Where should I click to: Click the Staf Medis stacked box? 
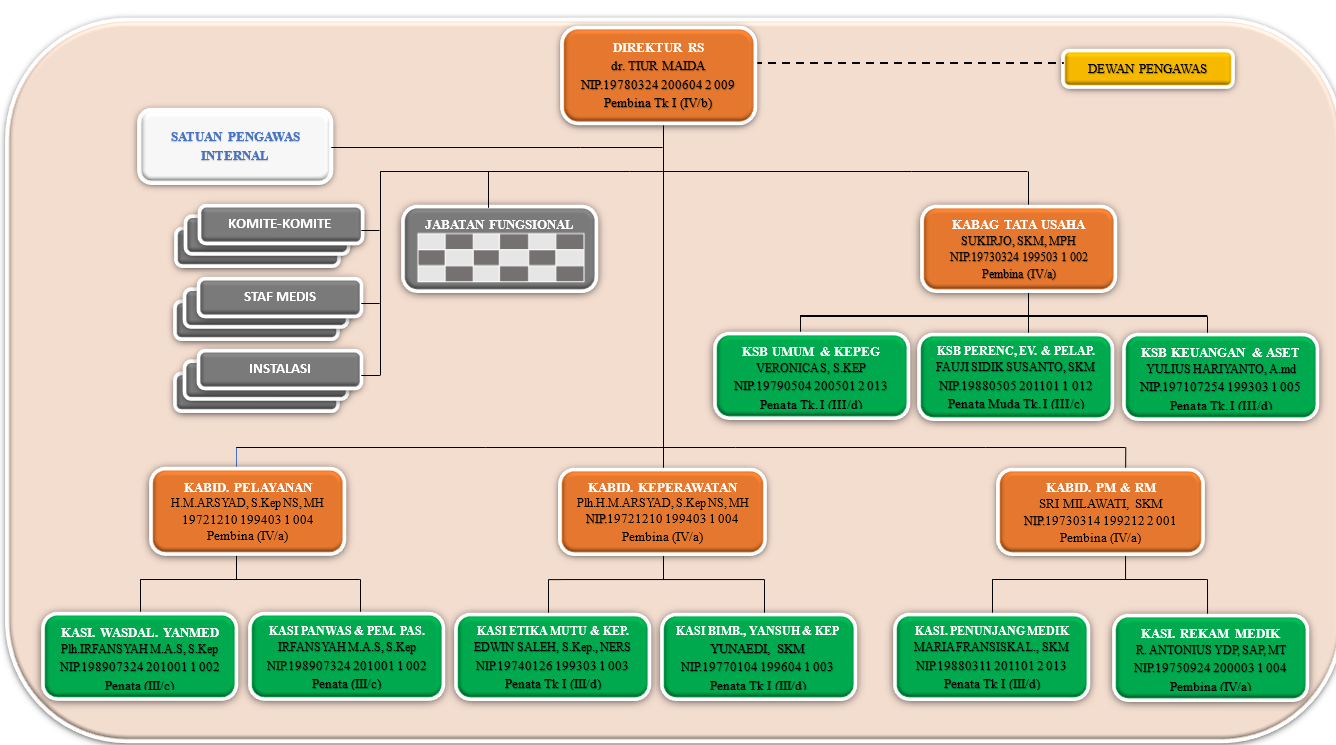[x=279, y=297]
